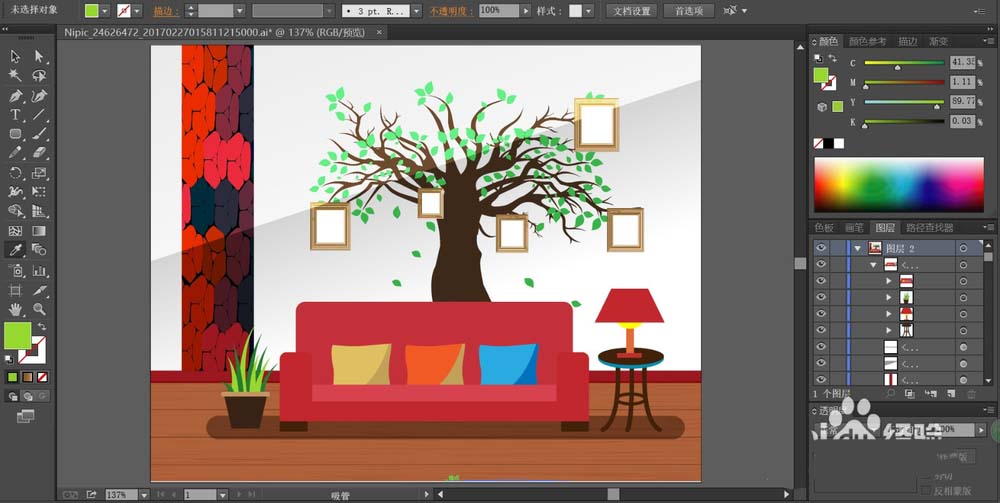
Task: Click the orange 描边 link in control bar
Action: [165, 11]
